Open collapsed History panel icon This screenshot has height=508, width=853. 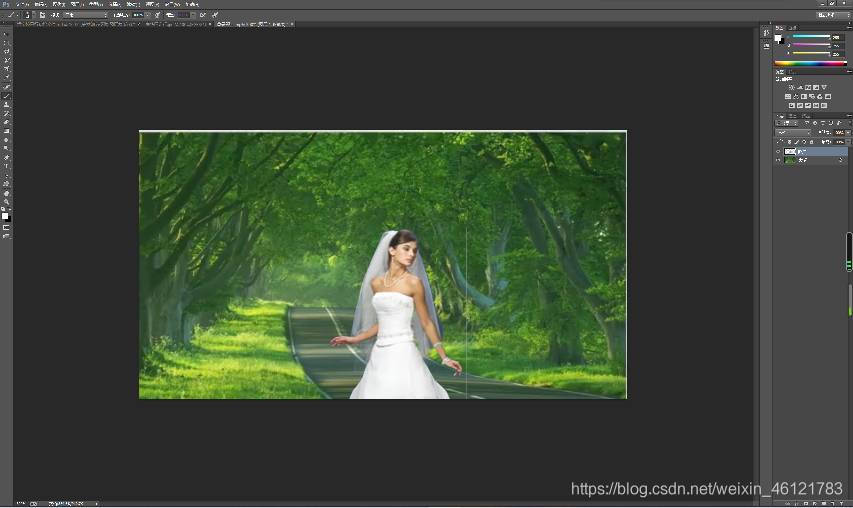click(767, 33)
